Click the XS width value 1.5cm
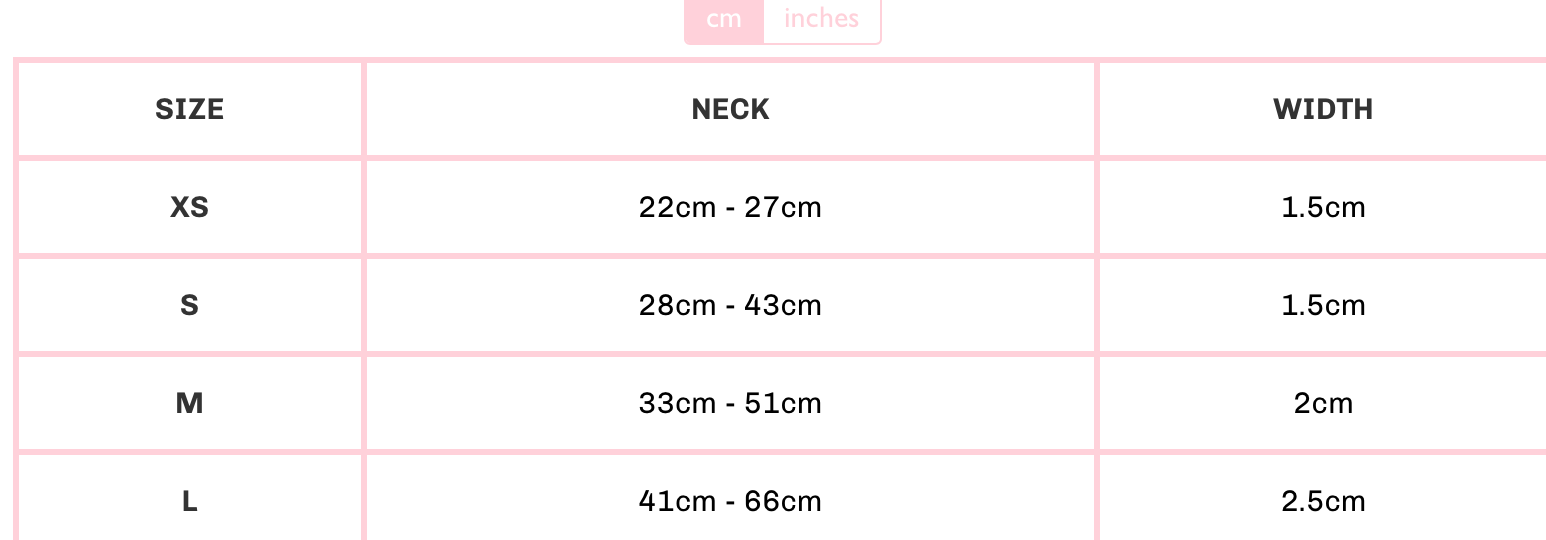This screenshot has height=540, width=1546. pyautogui.click(x=1322, y=207)
